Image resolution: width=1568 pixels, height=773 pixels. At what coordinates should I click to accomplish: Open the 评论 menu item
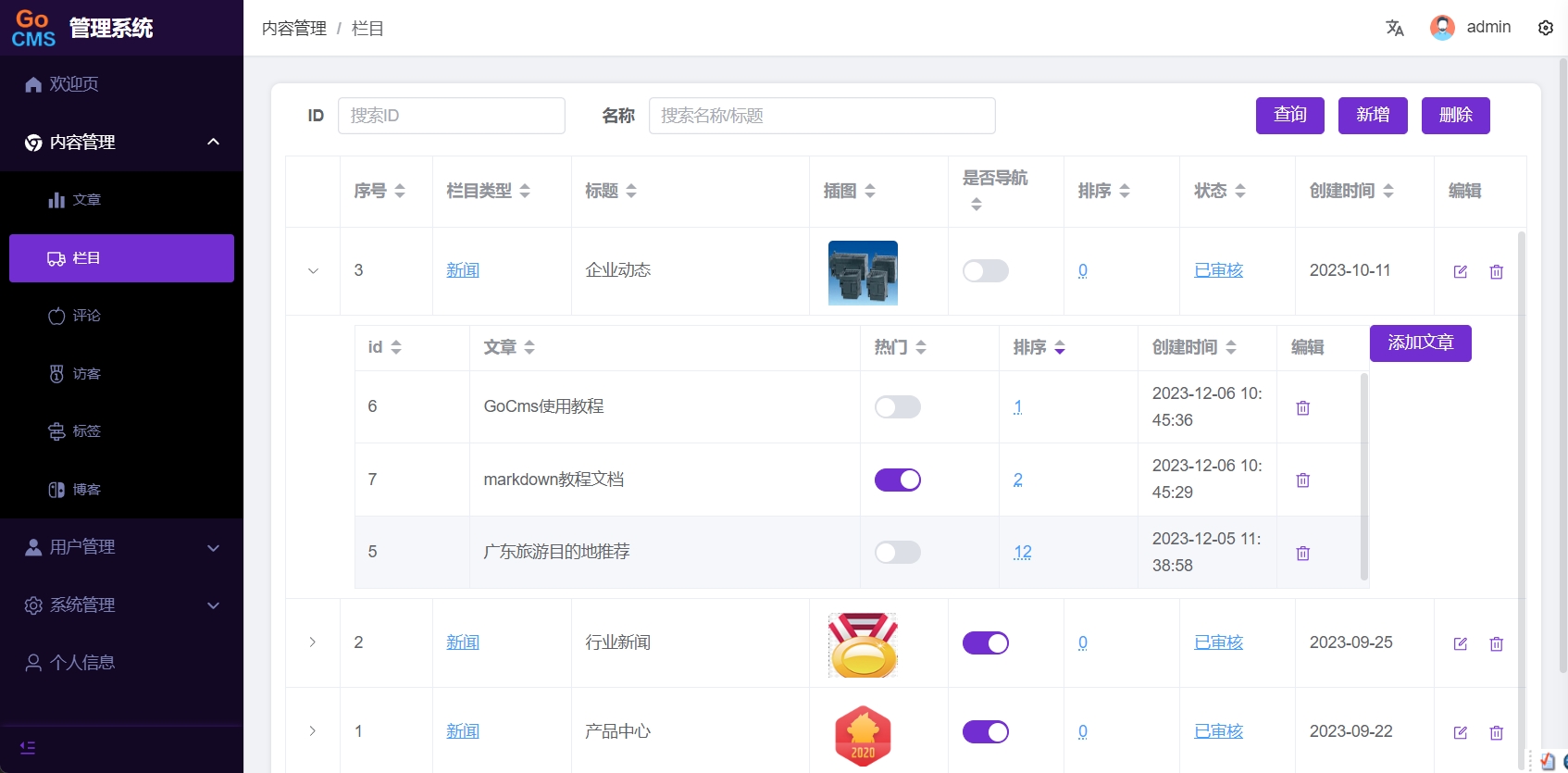click(x=86, y=316)
